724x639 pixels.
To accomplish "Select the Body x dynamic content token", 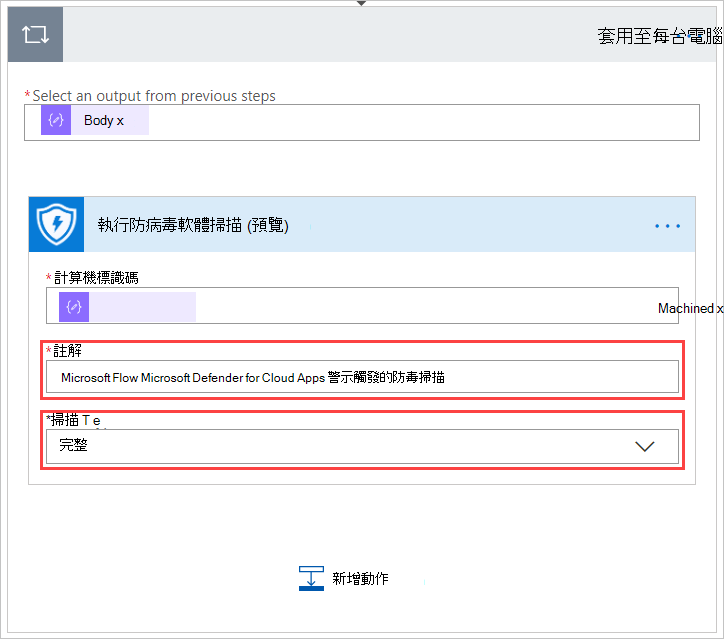I will coord(95,120).
